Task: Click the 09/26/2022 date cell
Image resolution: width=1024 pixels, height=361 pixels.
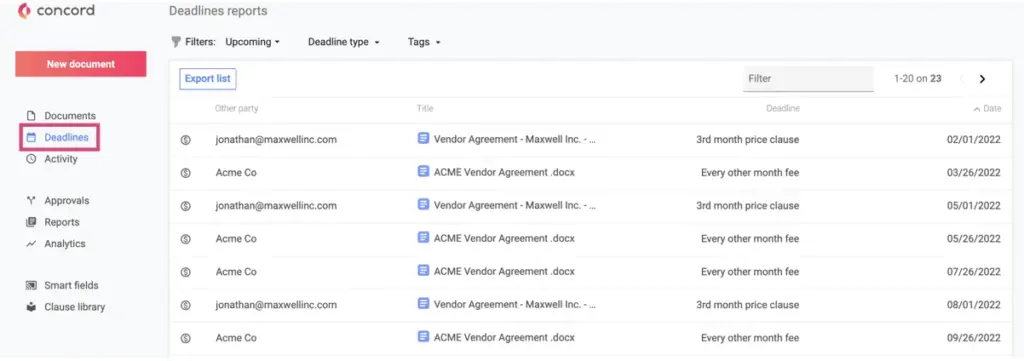Action: coord(974,338)
